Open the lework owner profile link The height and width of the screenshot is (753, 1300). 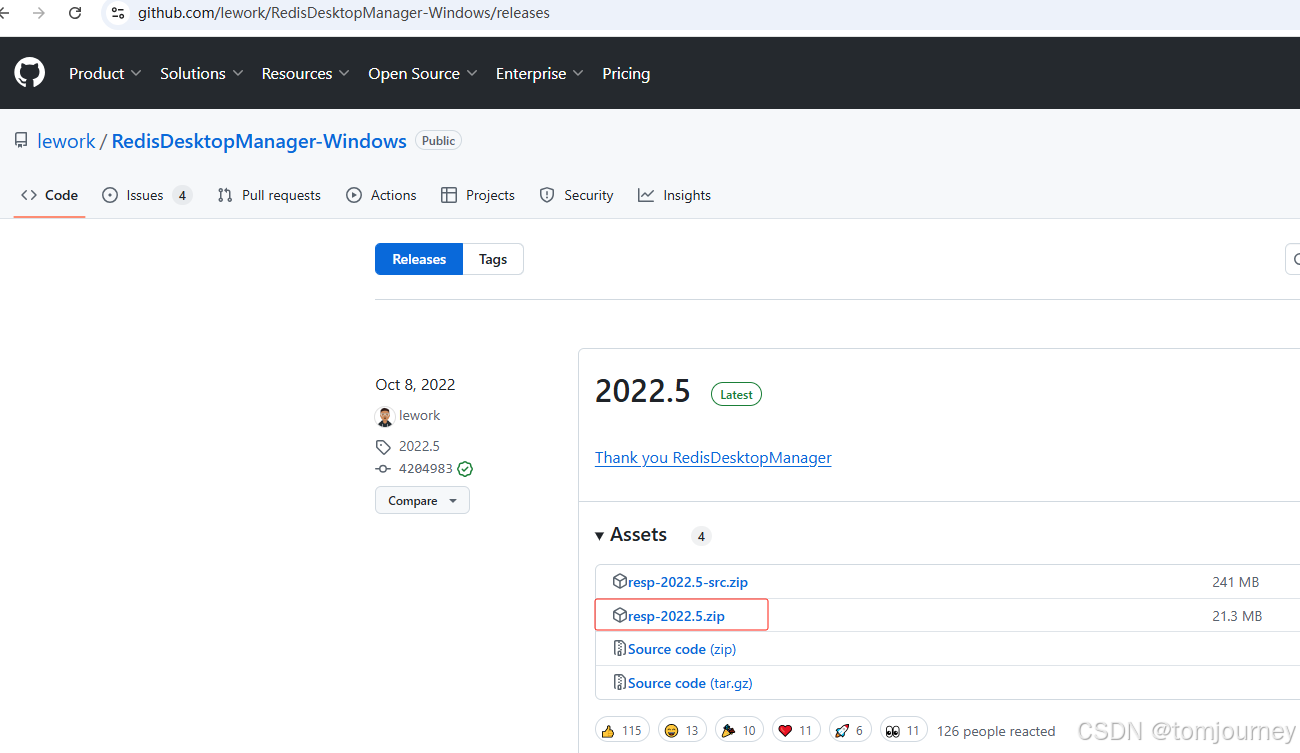[66, 141]
